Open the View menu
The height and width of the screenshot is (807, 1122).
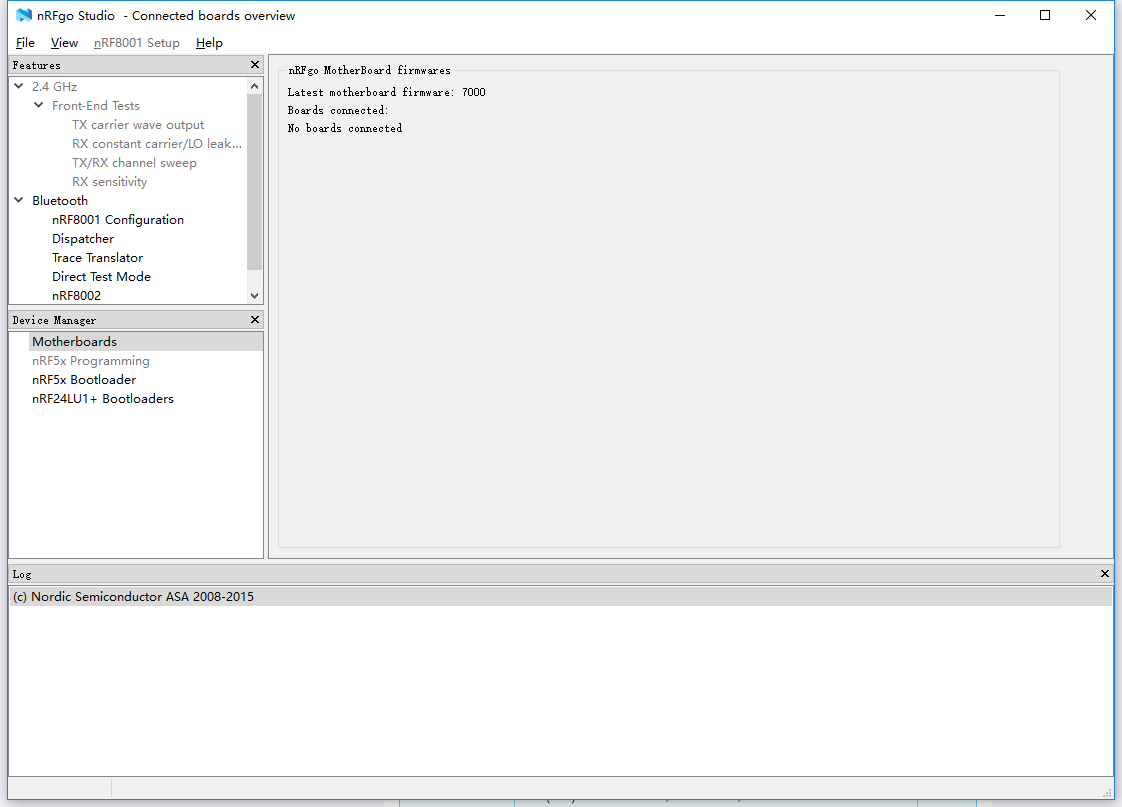[64, 43]
